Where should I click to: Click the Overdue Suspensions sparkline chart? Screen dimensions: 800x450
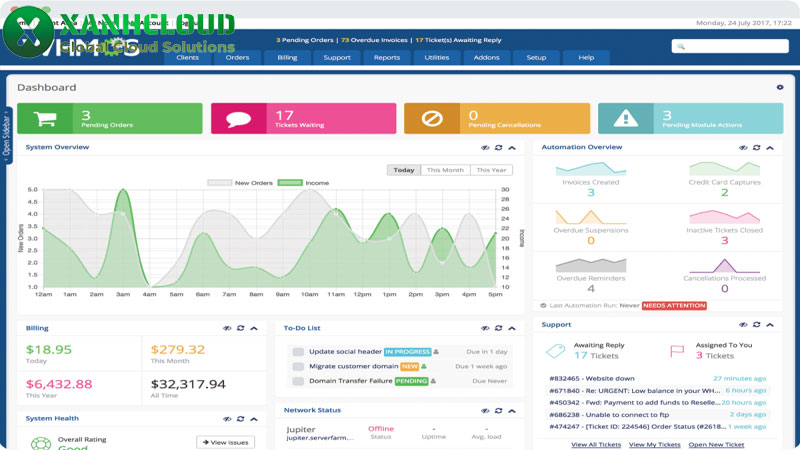tap(590, 217)
